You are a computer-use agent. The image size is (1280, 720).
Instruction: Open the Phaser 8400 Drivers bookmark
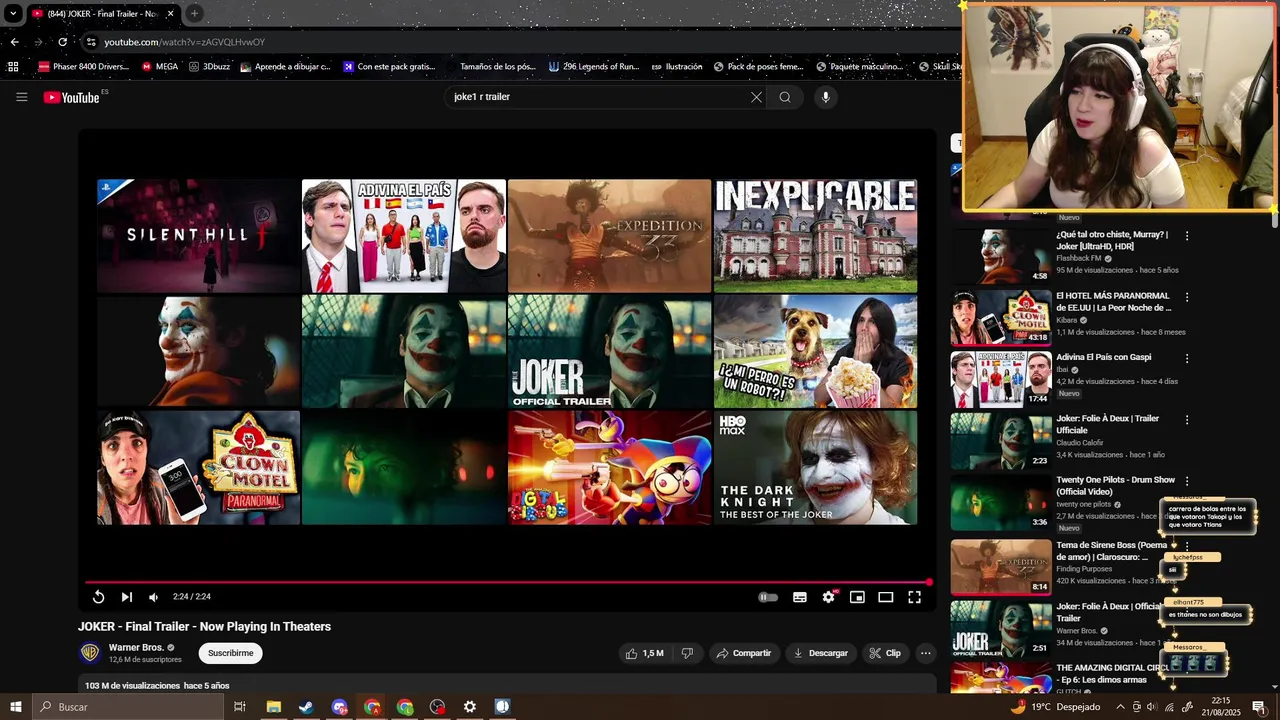(x=83, y=67)
